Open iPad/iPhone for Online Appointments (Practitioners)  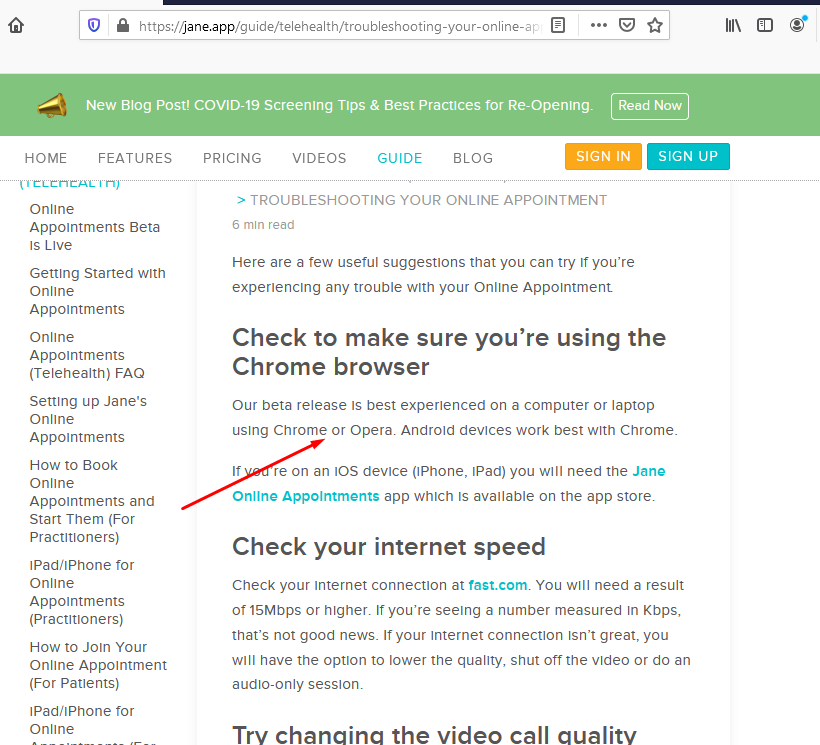tap(82, 592)
